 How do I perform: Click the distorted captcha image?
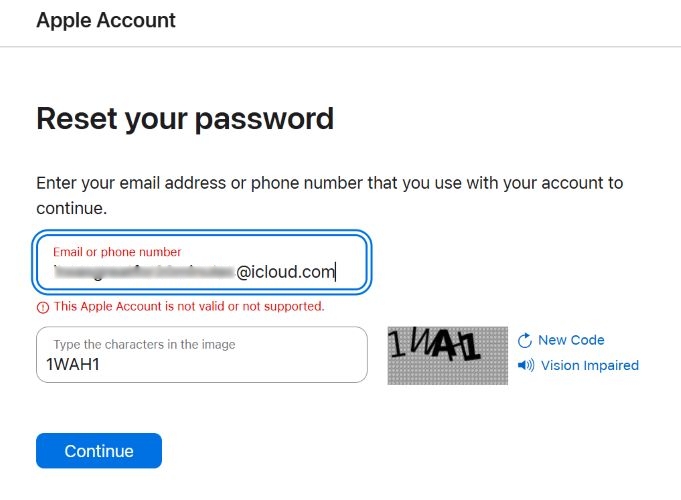pyautogui.click(x=447, y=355)
